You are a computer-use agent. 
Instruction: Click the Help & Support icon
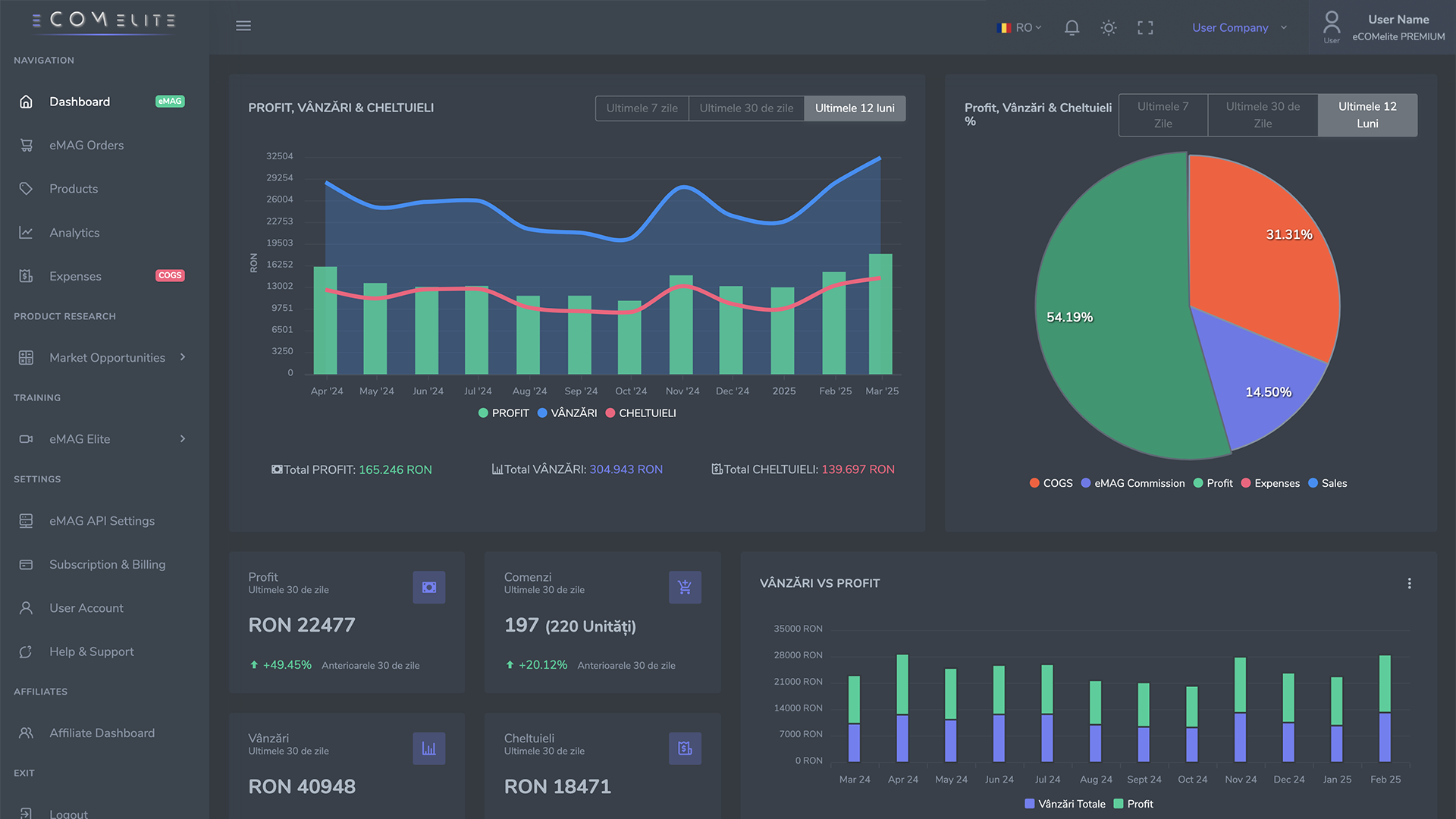coord(26,651)
